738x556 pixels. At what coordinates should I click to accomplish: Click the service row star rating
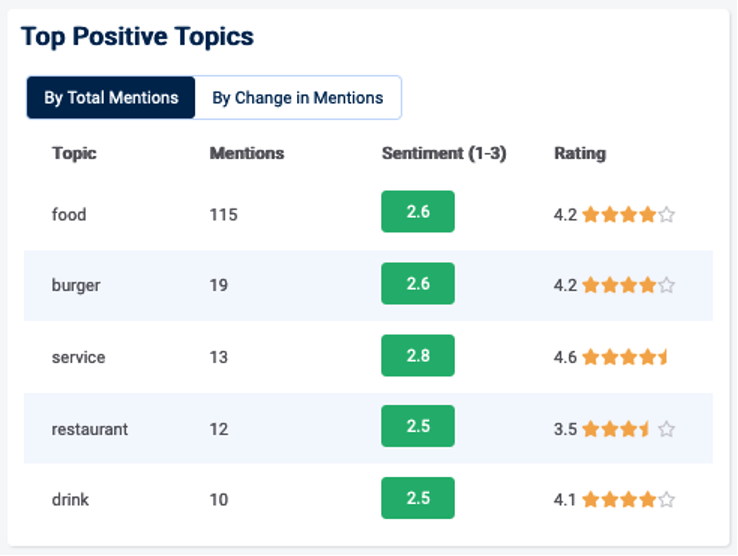tap(625, 357)
